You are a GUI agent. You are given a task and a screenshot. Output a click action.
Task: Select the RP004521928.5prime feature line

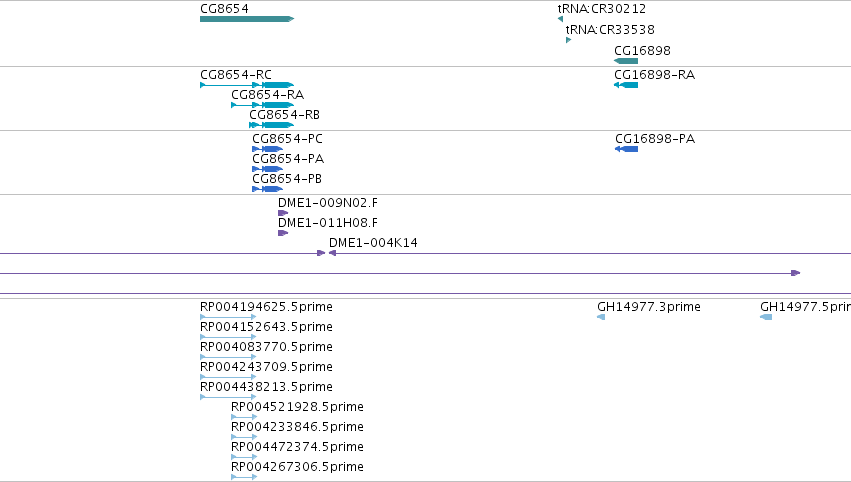(x=244, y=417)
